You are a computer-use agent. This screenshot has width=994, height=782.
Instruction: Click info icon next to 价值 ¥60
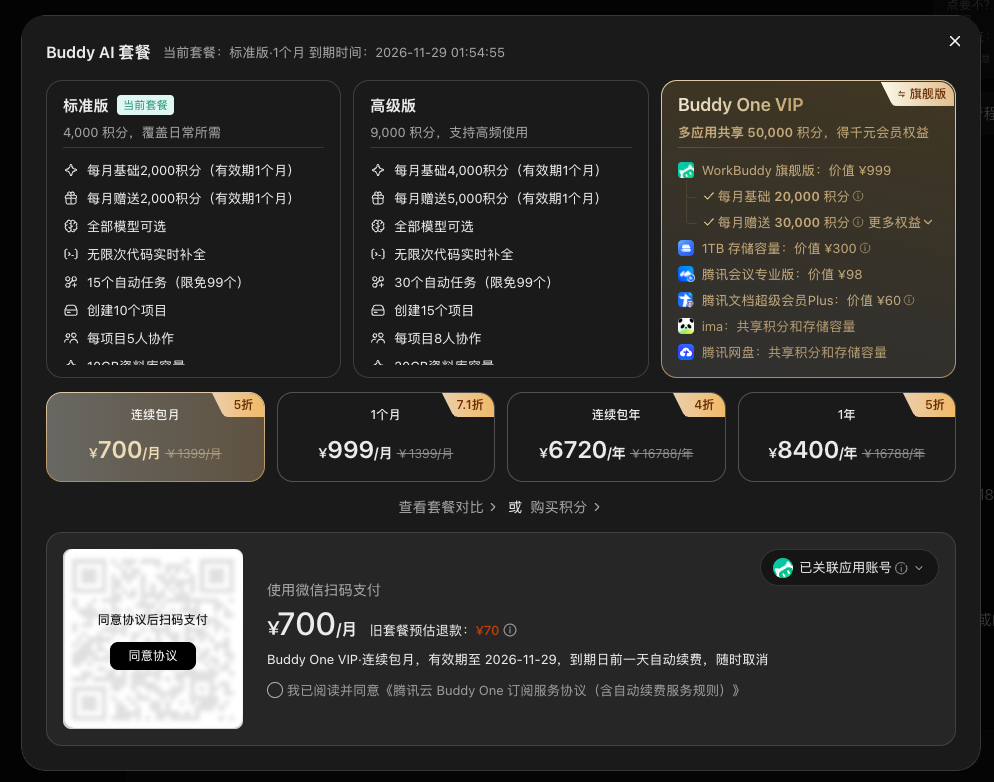coord(909,300)
